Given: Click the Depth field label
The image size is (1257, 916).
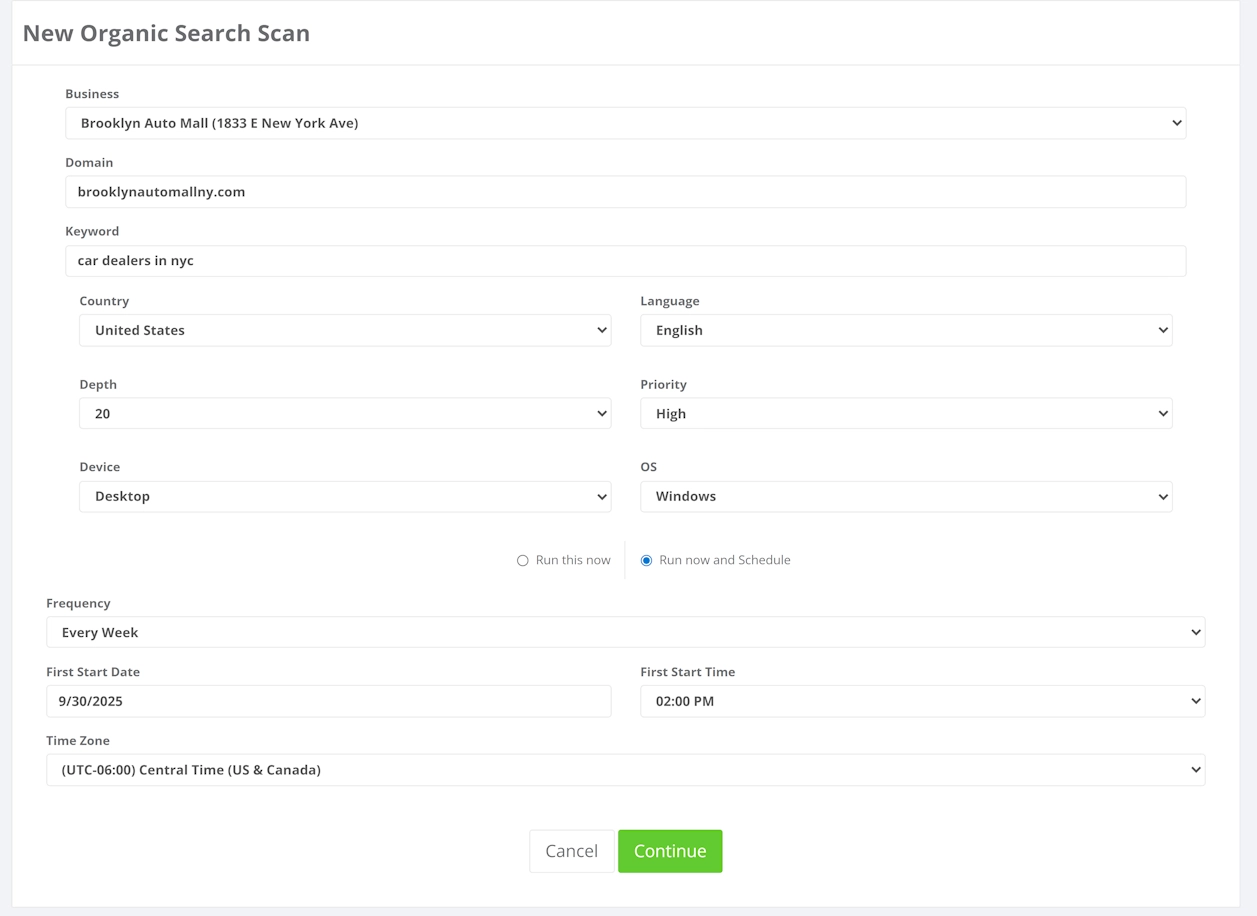Looking at the screenshot, I should 98,384.
